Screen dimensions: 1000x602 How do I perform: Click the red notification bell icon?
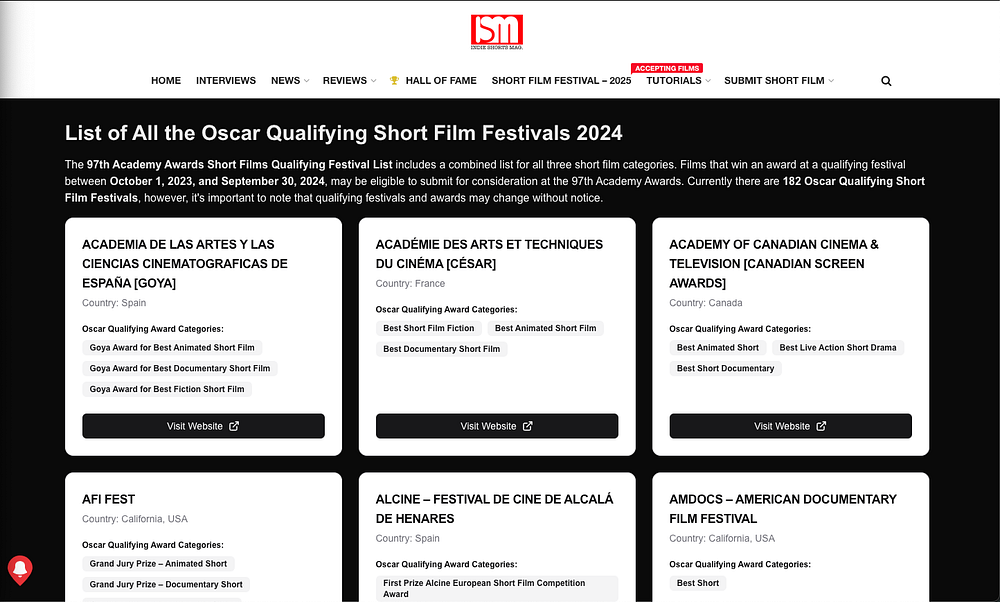click(x=20, y=569)
